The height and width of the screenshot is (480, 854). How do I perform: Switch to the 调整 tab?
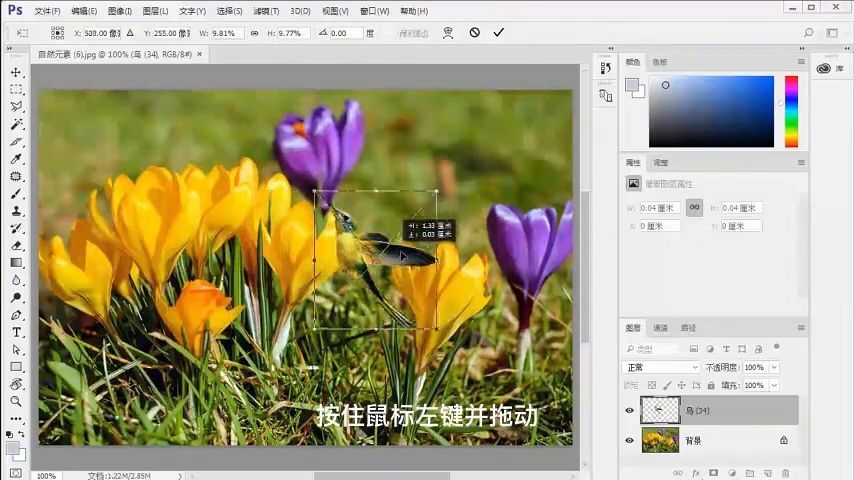[660, 162]
